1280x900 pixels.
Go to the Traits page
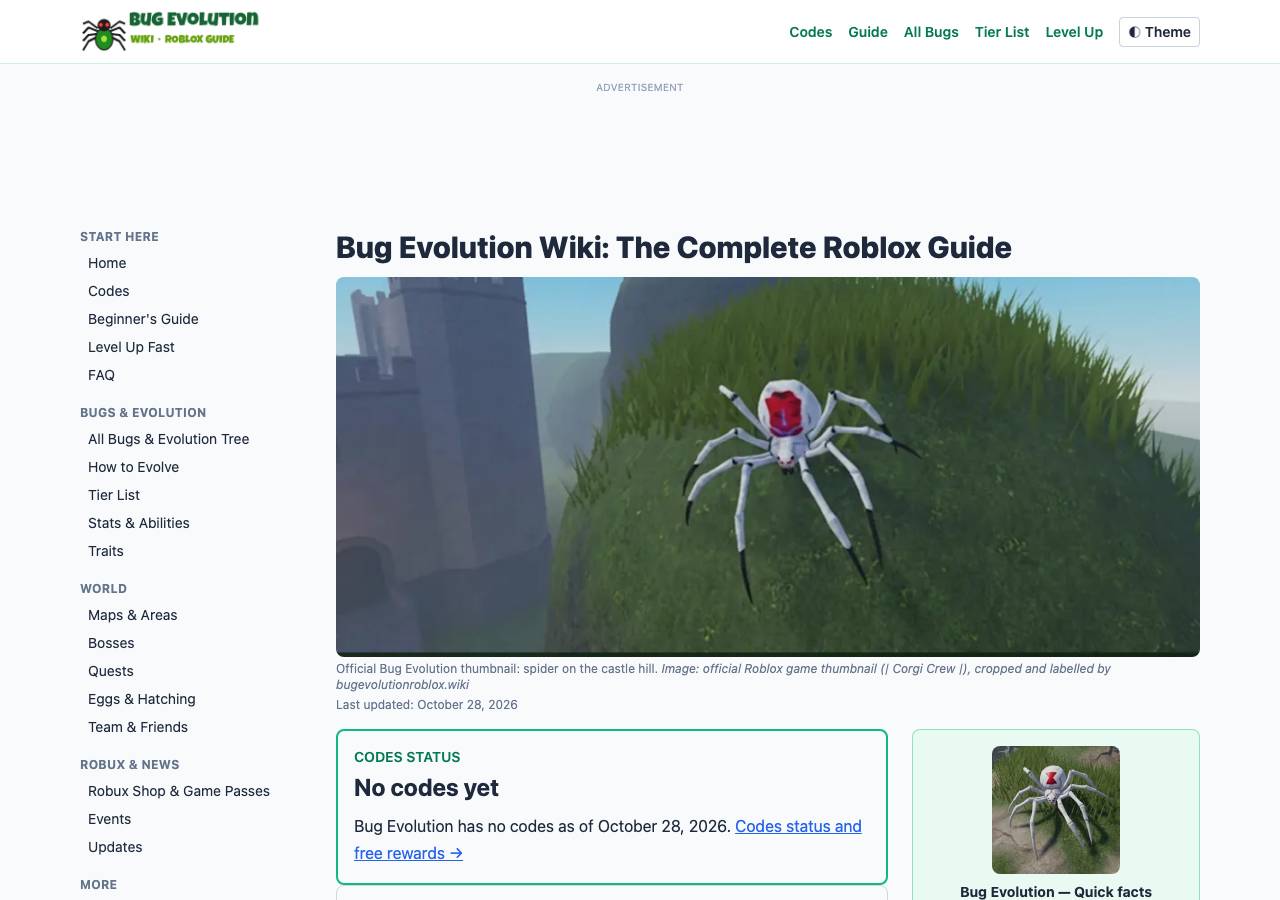pyautogui.click(x=106, y=551)
